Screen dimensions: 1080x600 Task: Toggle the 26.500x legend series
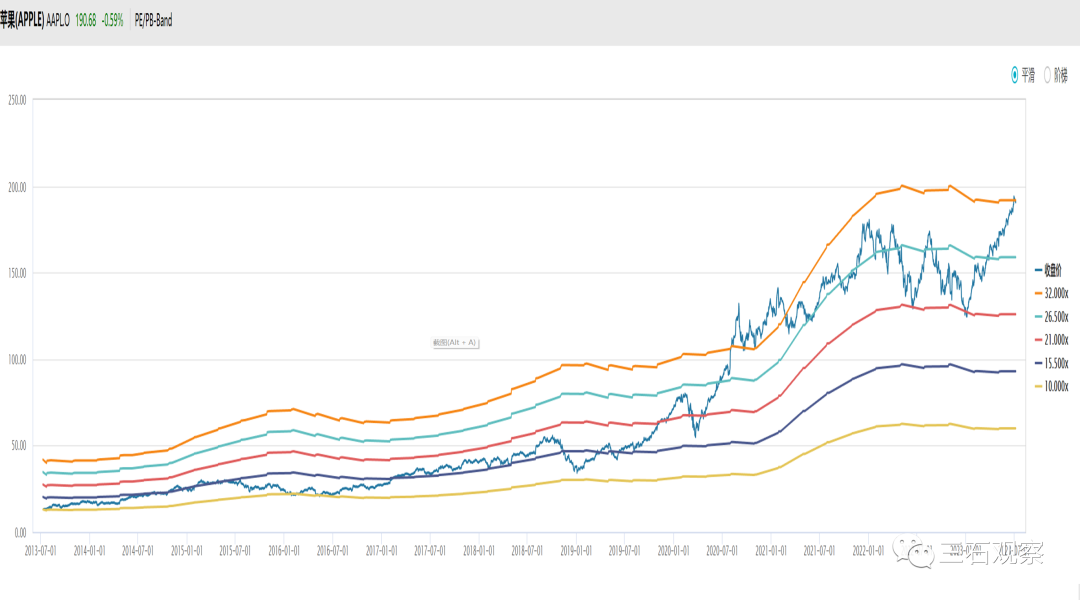click(1051, 317)
